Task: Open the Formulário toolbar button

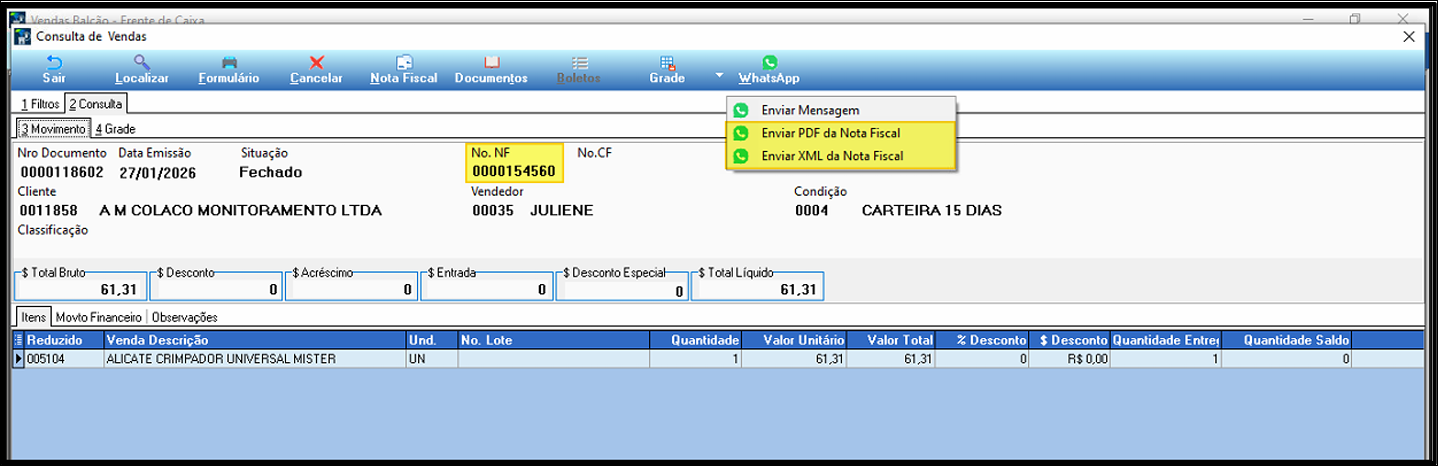Action: pos(229,69)
